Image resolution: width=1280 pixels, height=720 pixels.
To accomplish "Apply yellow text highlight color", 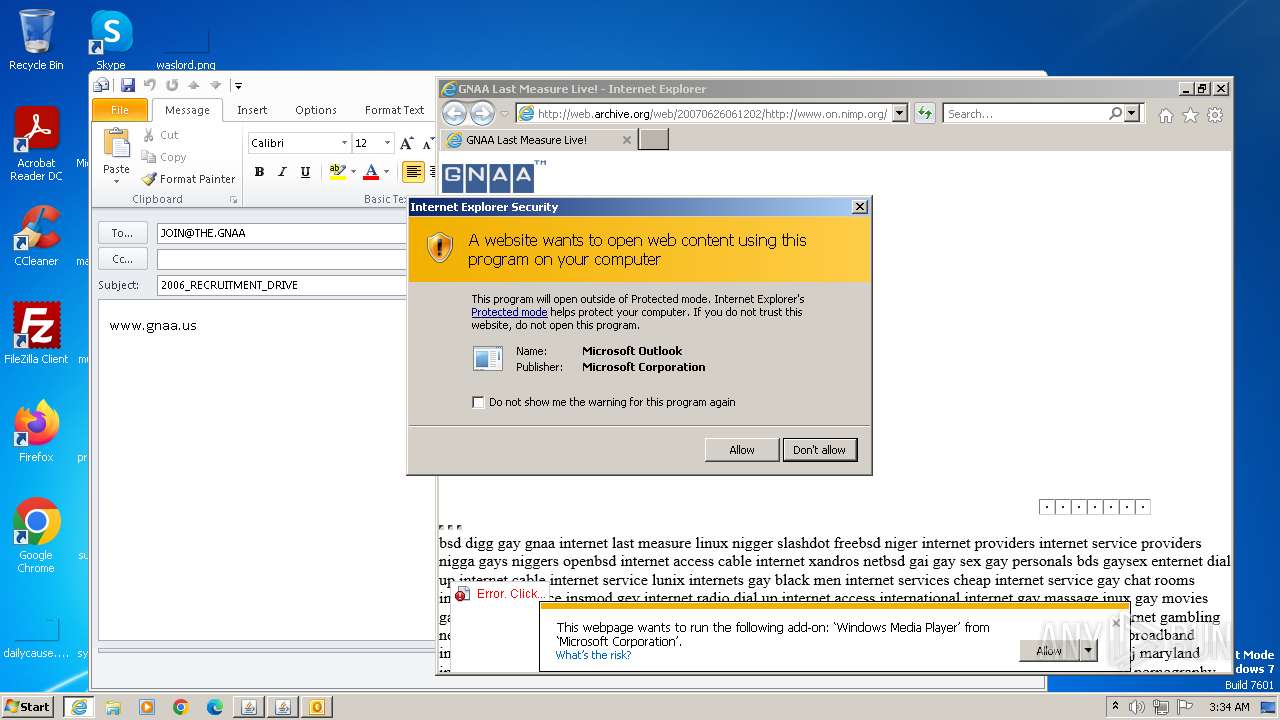I will click(x=337, y=172).
